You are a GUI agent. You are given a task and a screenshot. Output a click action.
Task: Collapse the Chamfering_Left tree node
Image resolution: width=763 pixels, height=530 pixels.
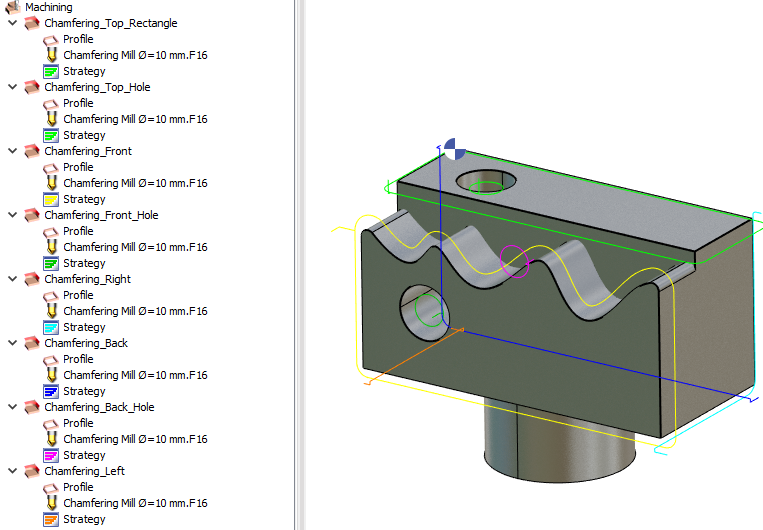[x=13, y=471]
